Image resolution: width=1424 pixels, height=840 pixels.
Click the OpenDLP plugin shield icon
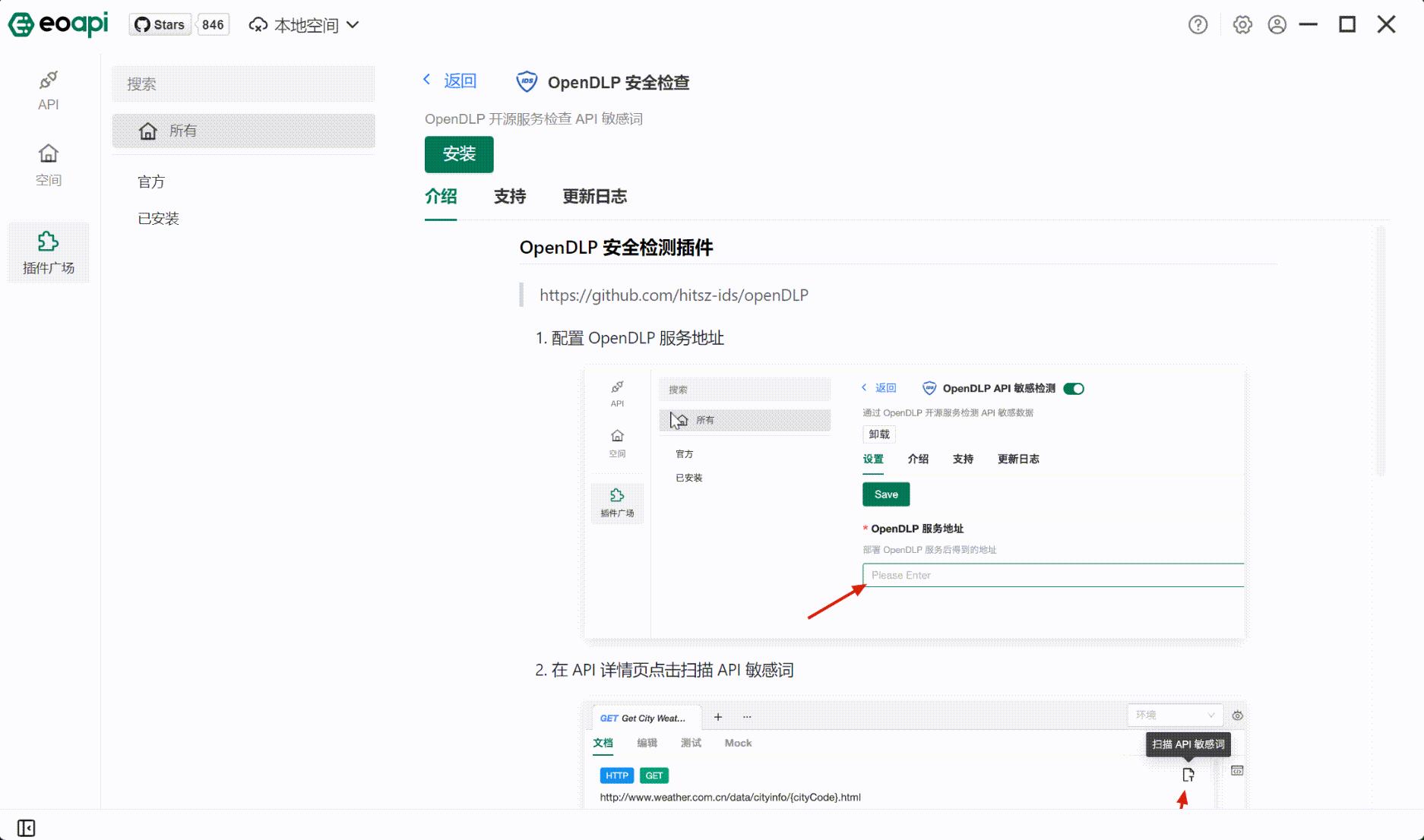526,81
